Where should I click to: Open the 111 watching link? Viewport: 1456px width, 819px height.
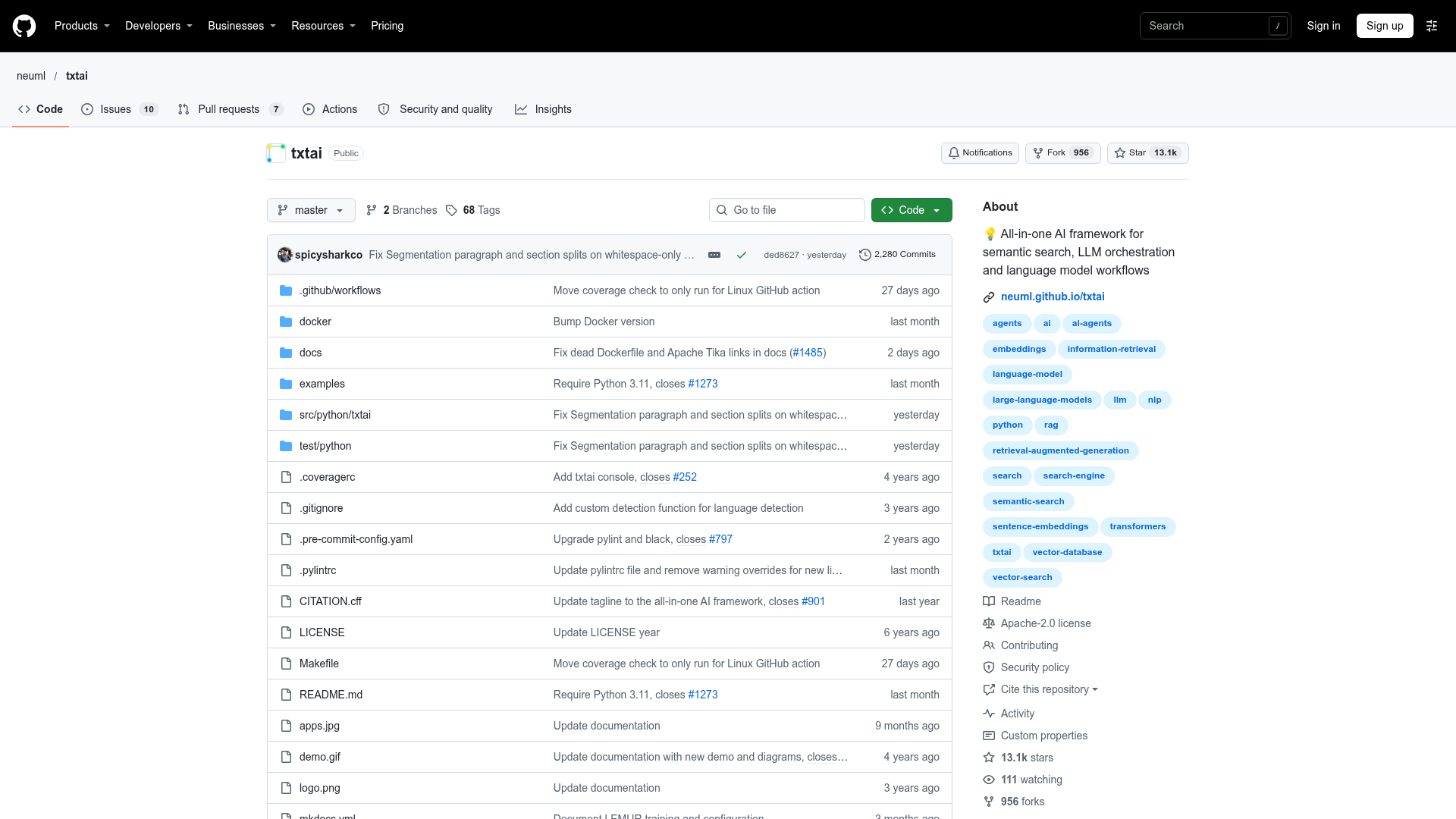pos(1022,780)
